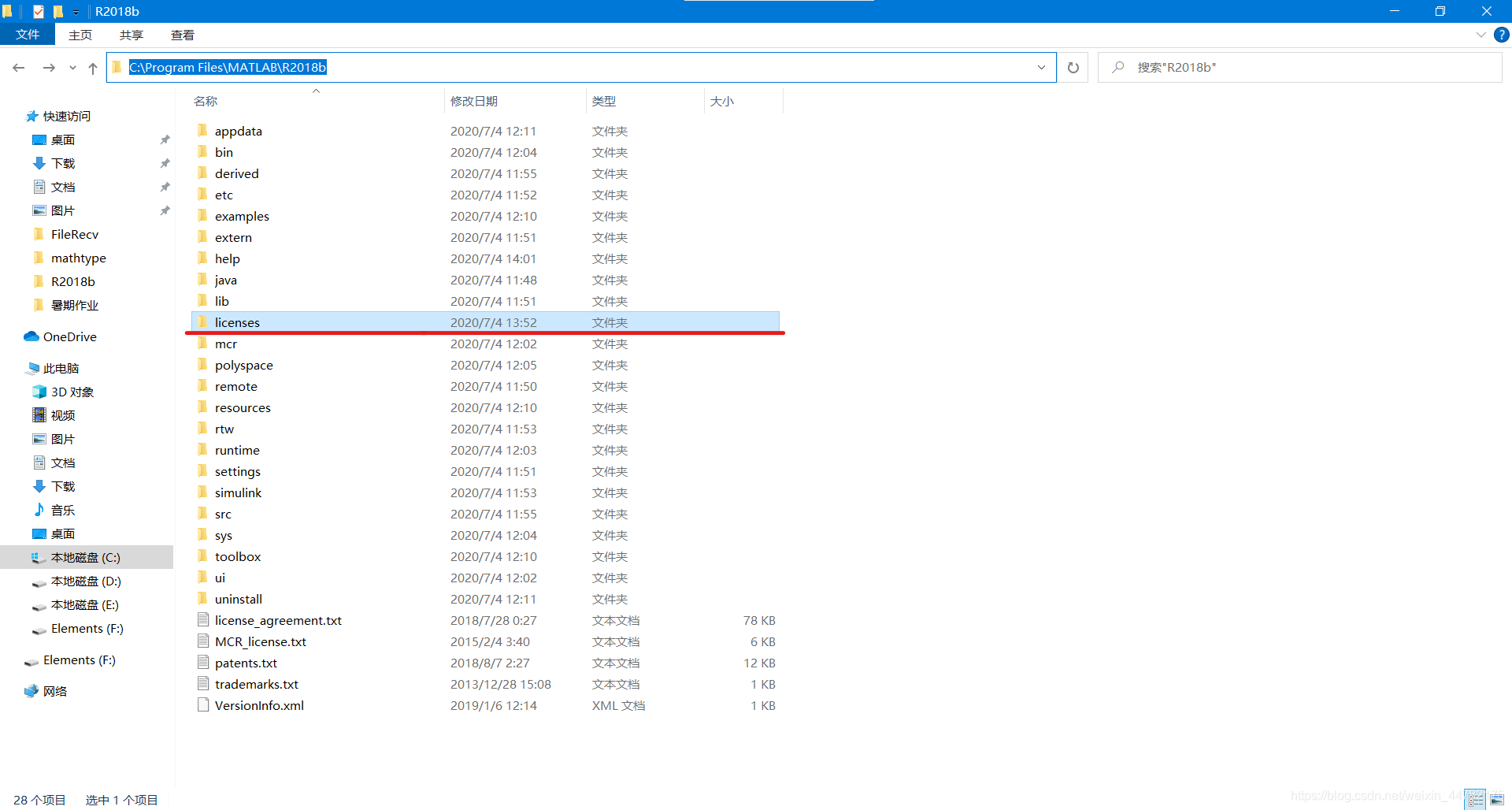This screenshot has width=1512, height=810.
Task: Click the extern folder icon
Action: point(202,236)
